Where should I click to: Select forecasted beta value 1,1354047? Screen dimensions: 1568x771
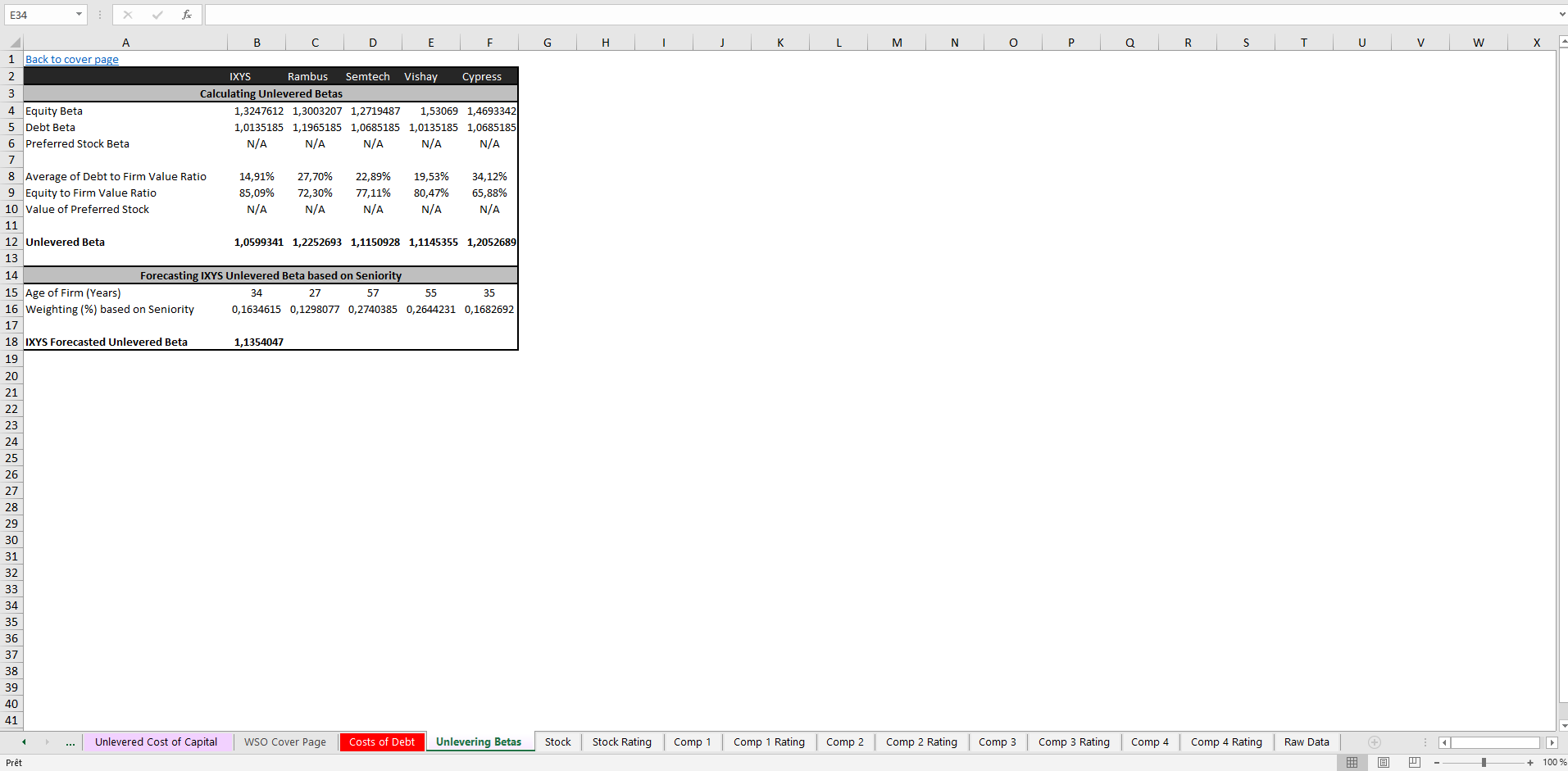257,342
